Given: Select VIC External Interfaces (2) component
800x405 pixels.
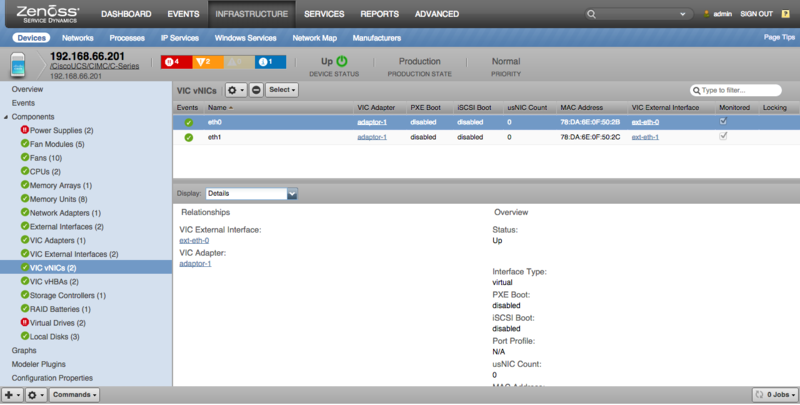Looking at the screenshot, I should point(74,254).
